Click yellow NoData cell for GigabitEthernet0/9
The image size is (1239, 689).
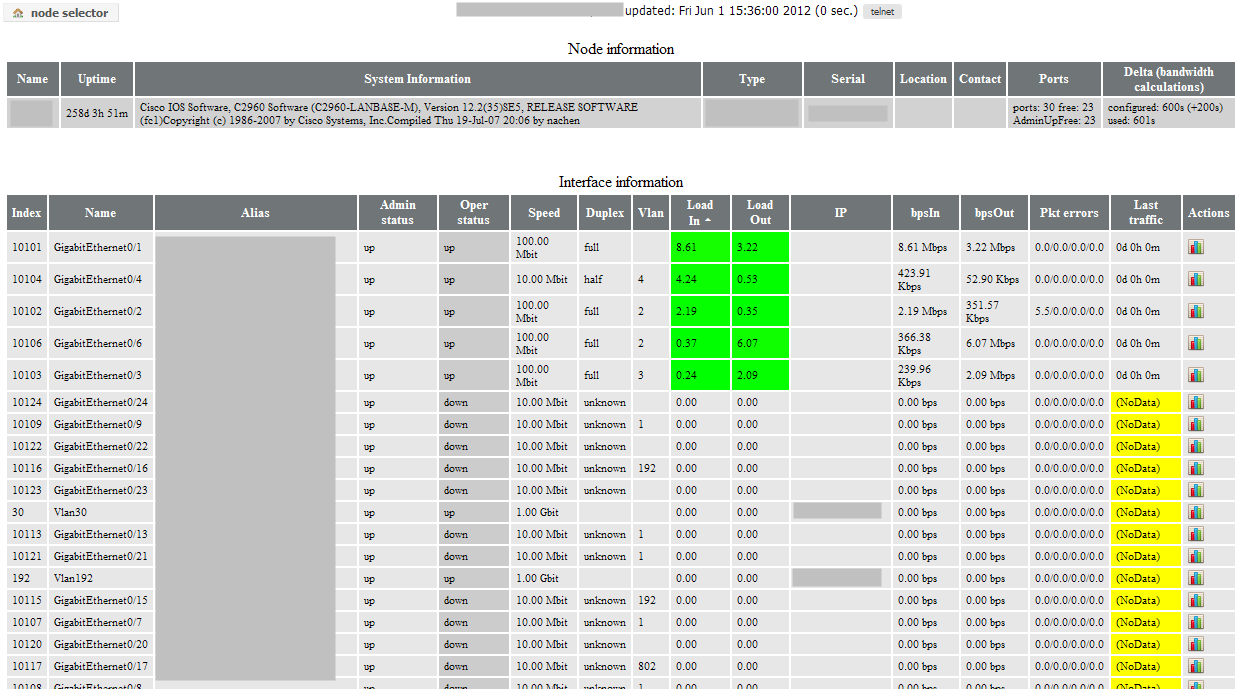[1146, 424]
